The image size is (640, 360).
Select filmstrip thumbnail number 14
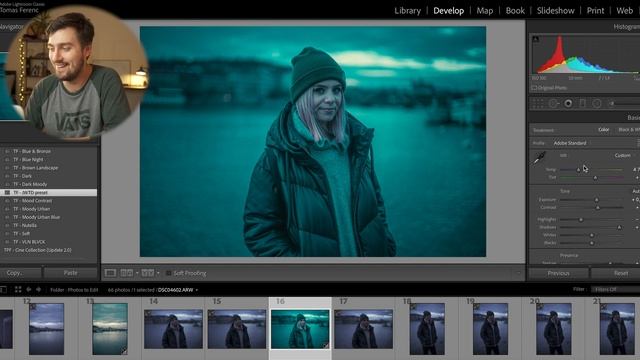[173, 329]
